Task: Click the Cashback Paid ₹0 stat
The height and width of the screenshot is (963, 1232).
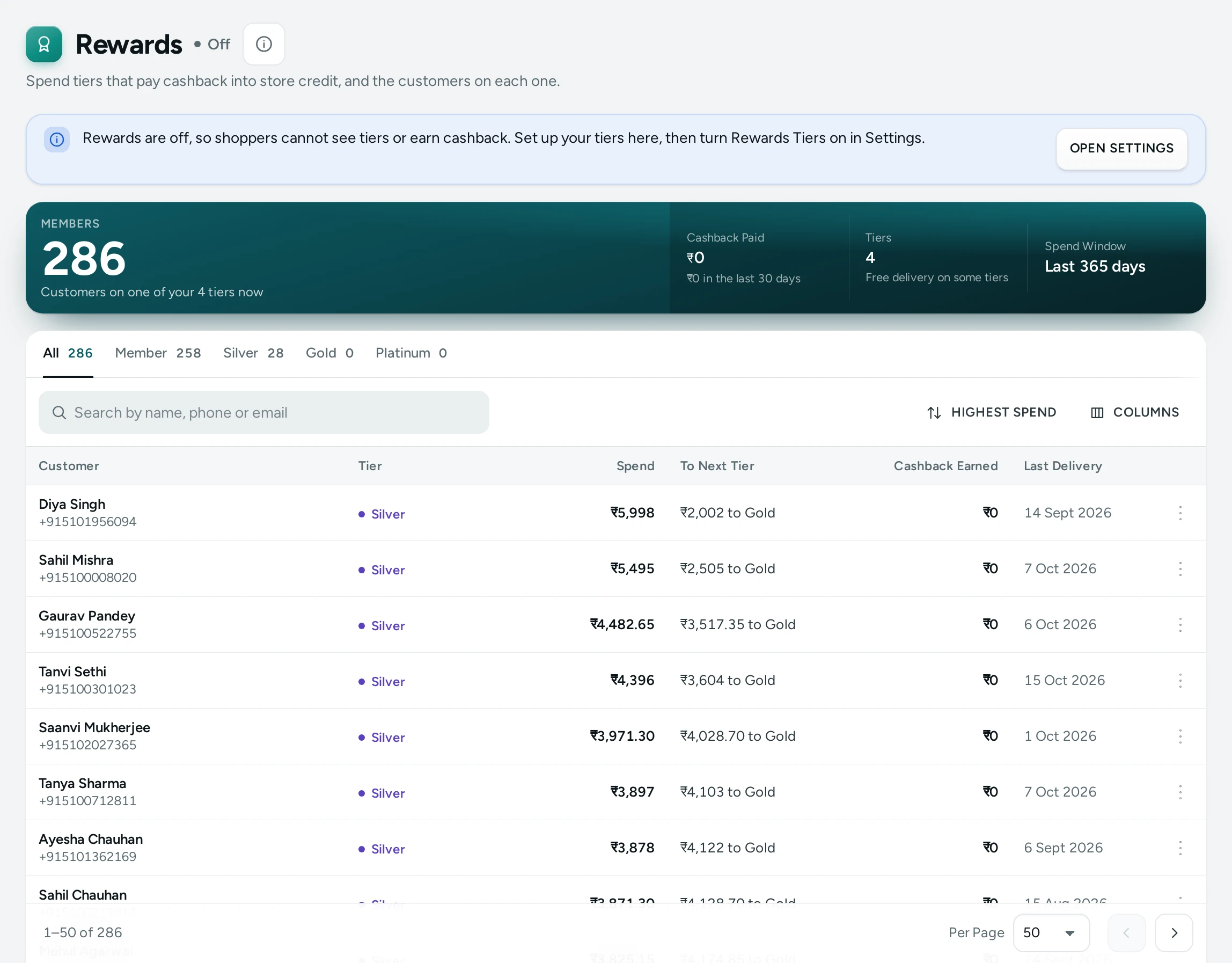Action: (744, 258)
